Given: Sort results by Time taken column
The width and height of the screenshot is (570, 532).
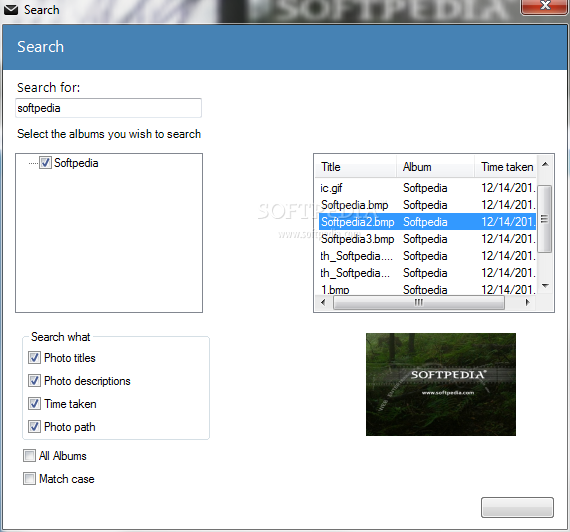Looking at the screenshot, I should click(x=505, y=167).
